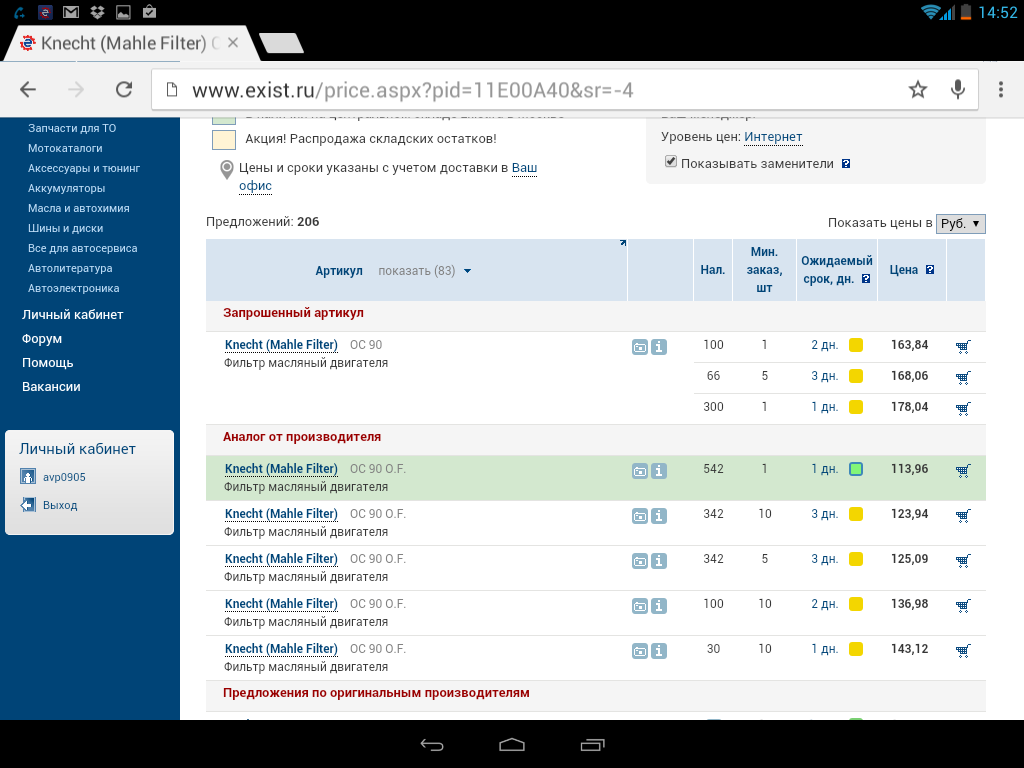The height and width of the screenshot is (768, 1024).
Task: Bookmark this page with the star
Action: [918, 89]
